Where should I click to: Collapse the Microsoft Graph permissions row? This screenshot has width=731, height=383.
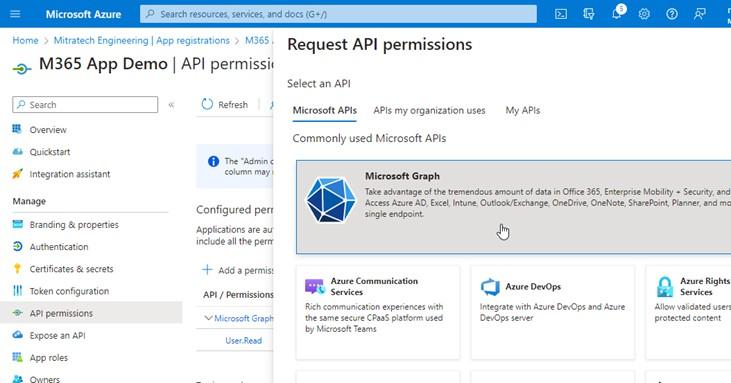click(208, 318)
